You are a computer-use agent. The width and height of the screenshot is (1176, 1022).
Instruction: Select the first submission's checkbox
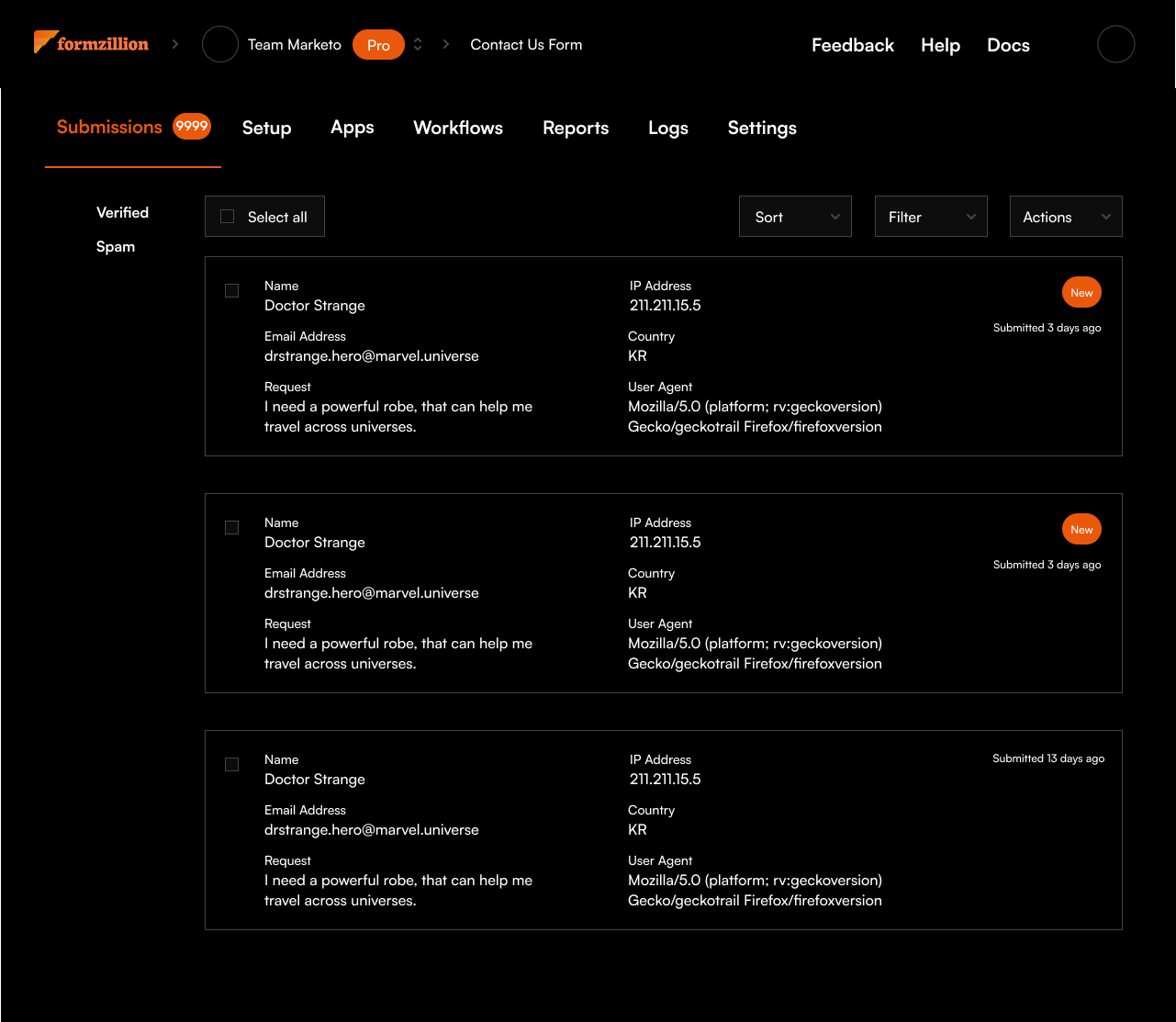pyautogui.click(x=231, y=290)
